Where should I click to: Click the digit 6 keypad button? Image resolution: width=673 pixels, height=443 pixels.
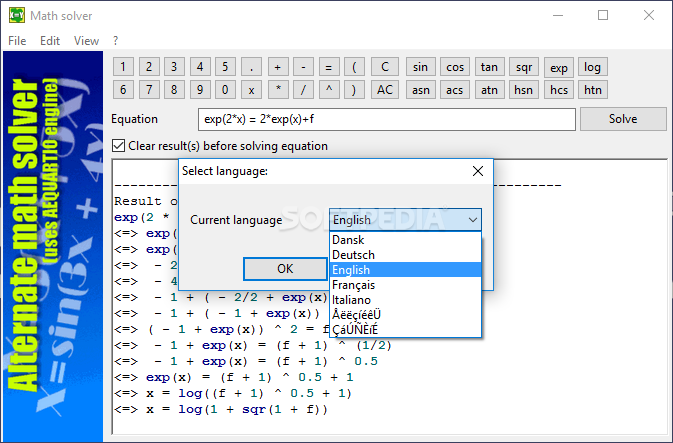[x=123, y=90]
